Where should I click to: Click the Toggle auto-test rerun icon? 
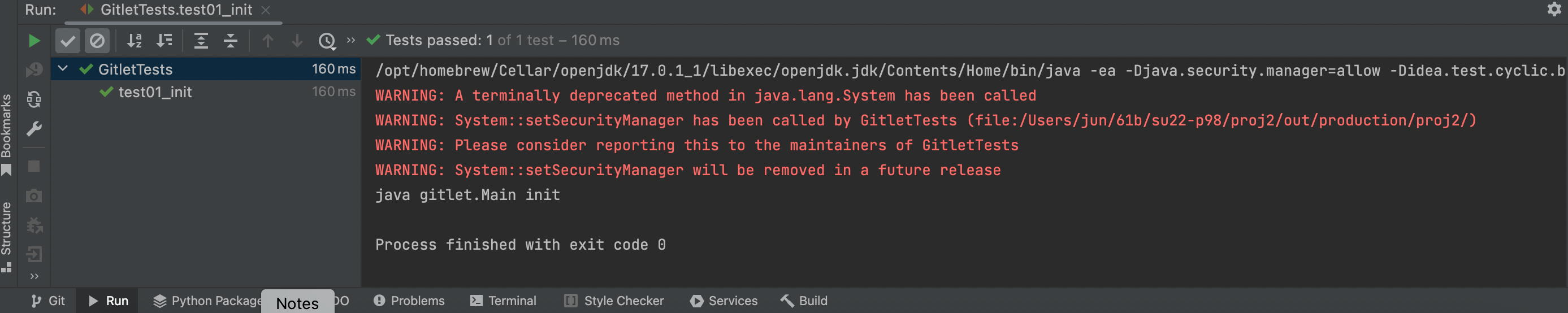click(34, 99)
